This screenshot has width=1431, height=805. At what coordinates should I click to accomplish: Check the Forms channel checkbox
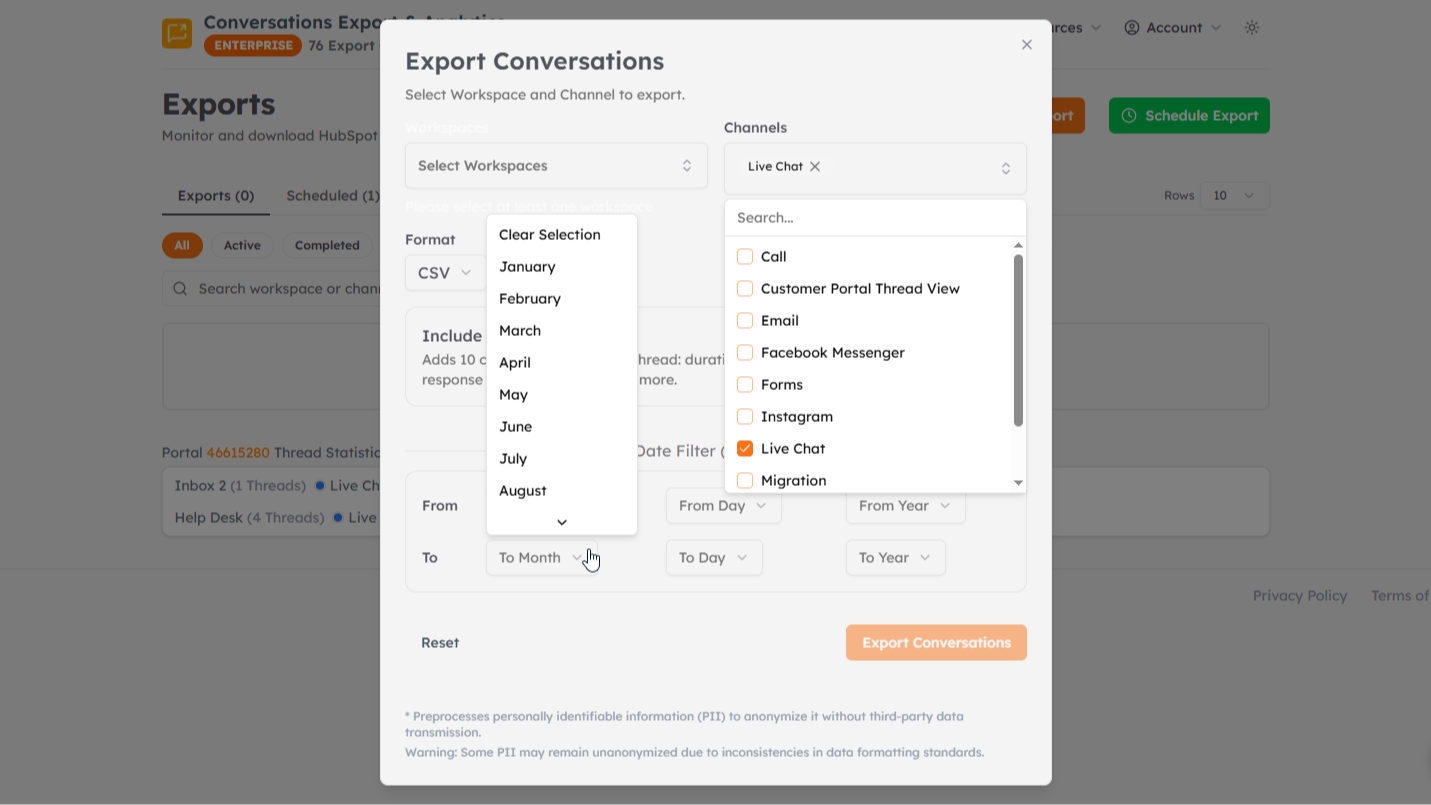click(745, 385)
